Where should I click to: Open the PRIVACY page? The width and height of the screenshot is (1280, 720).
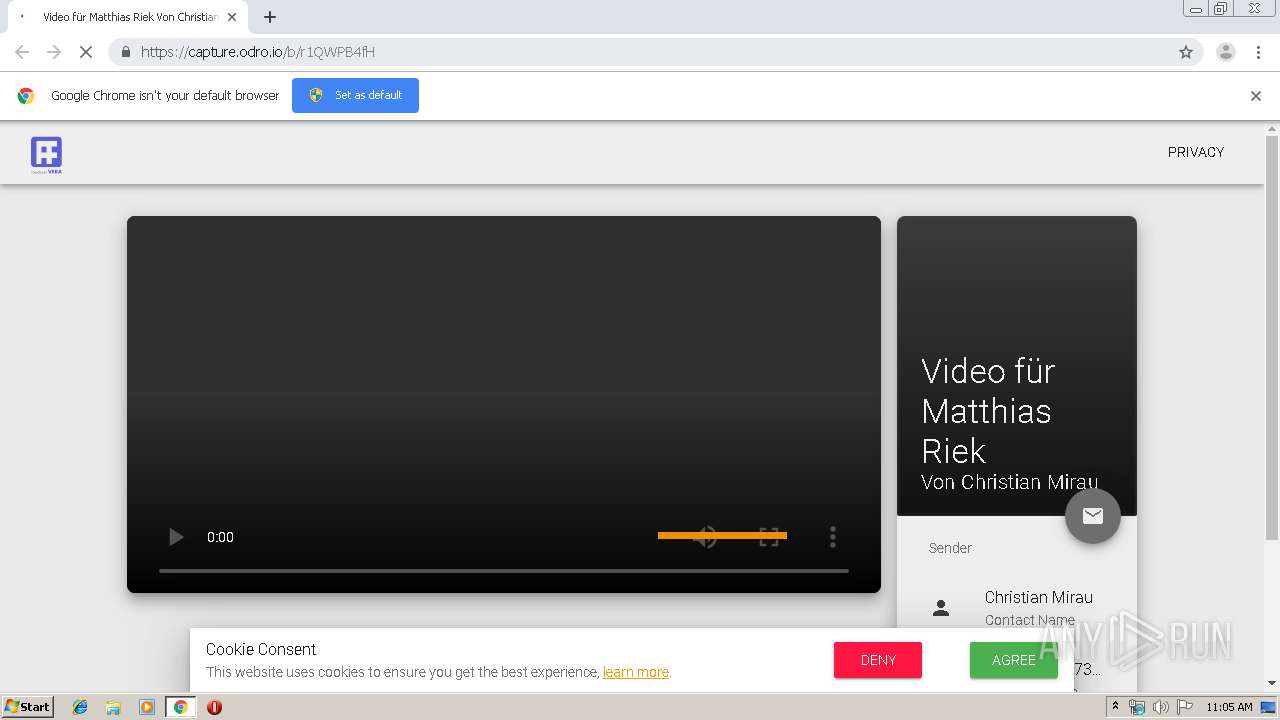(1196, 152)
